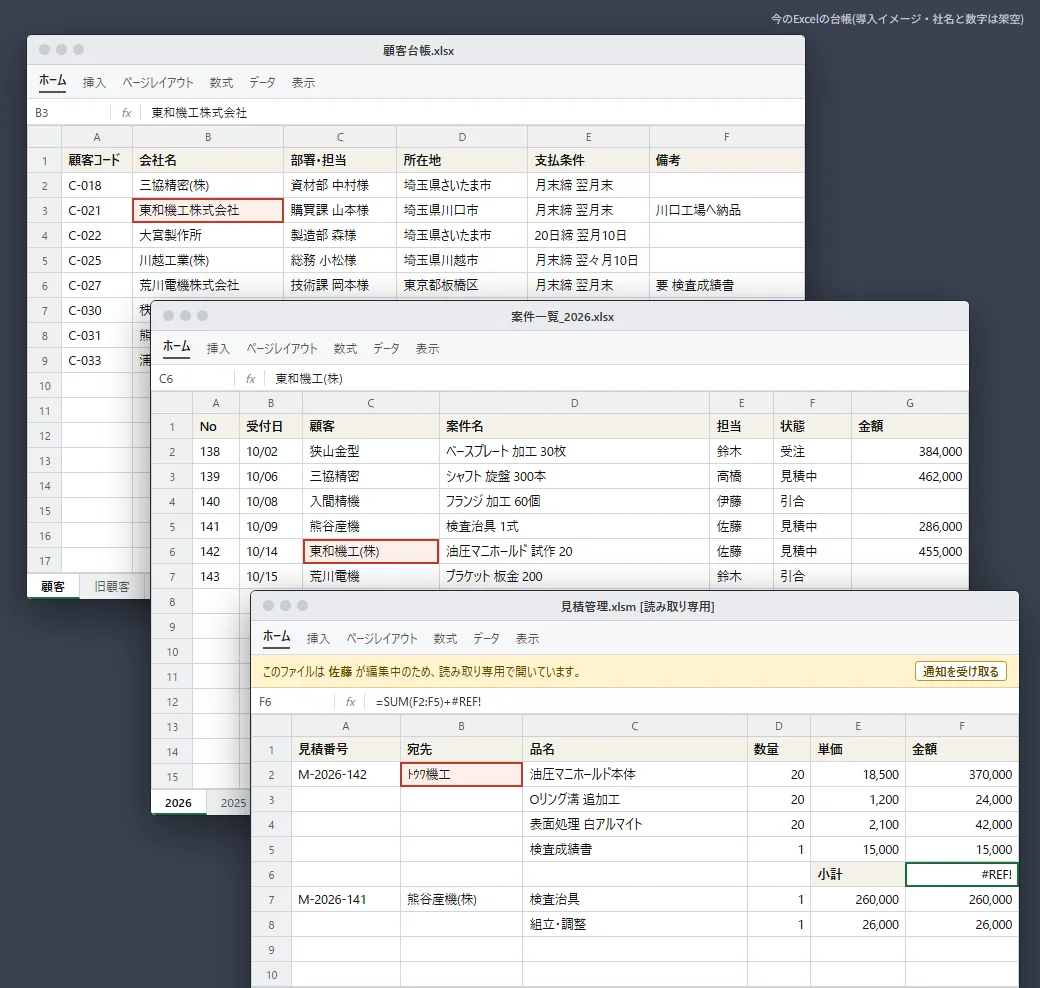Image resolution: width=1040 pixels, height=988 pixels.
Task: Open 数式 tab in 顧客台帳.xlsx window
Action: coord(222,82)
